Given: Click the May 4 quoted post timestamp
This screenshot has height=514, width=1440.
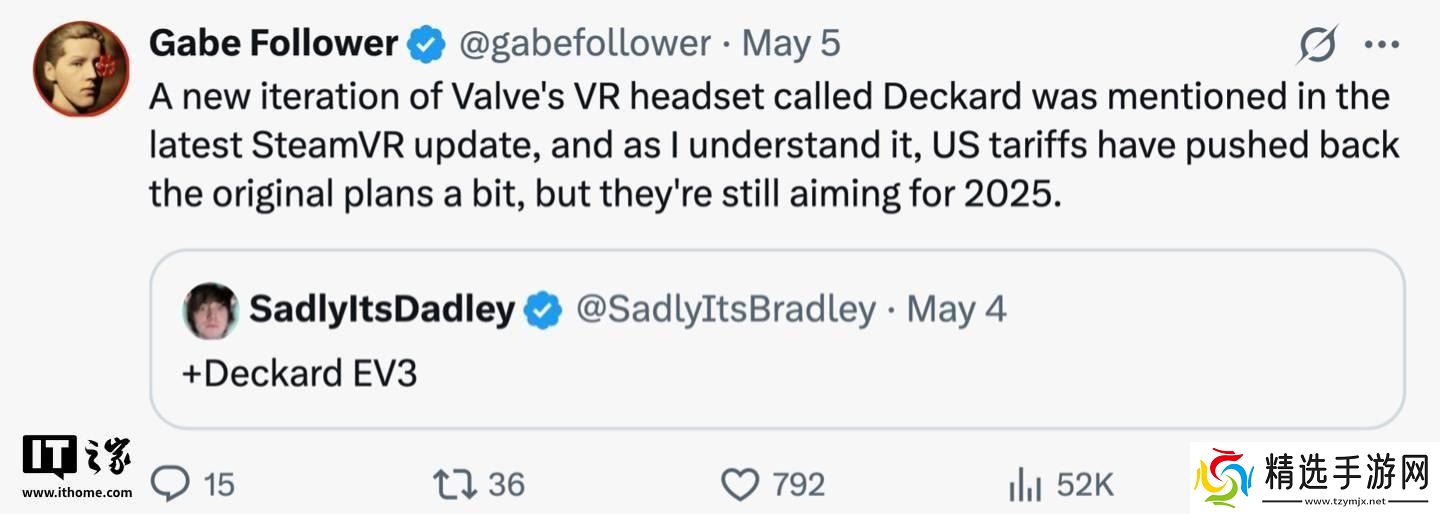Looking at the screenshot, I should pos(956,310).
